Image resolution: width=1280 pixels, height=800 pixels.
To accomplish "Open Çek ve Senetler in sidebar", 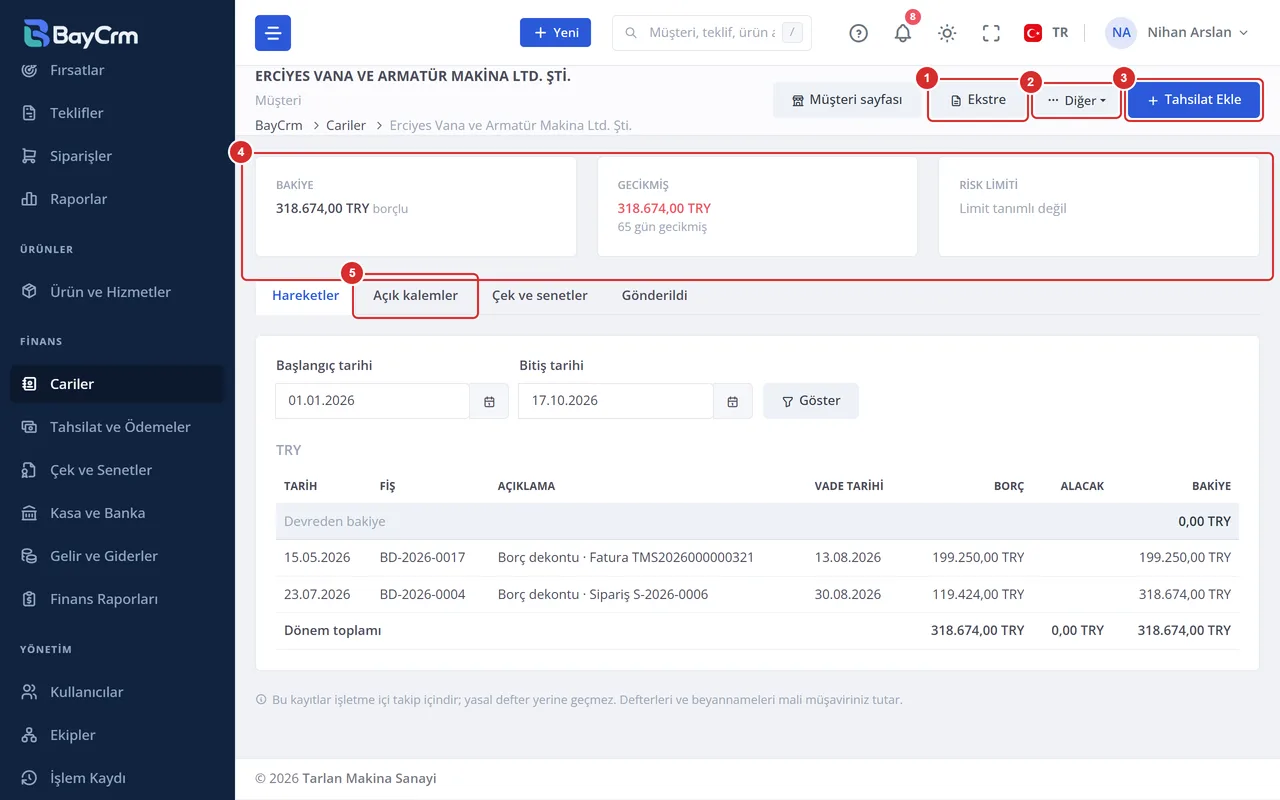I will point(117,470).
